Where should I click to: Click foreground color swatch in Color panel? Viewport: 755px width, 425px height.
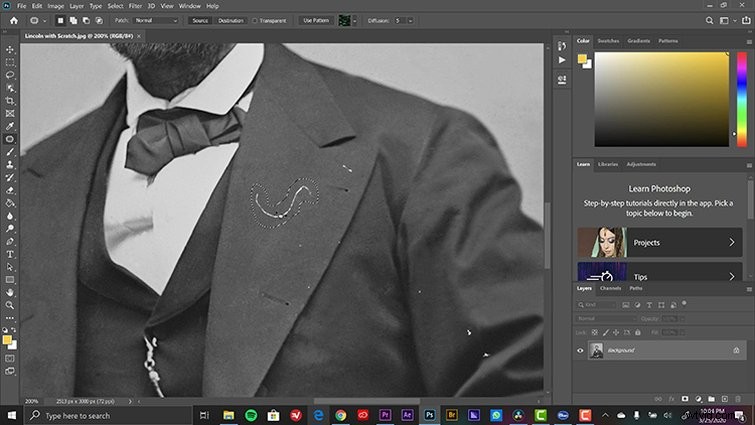pyautogui.click(x=582, y=59)
